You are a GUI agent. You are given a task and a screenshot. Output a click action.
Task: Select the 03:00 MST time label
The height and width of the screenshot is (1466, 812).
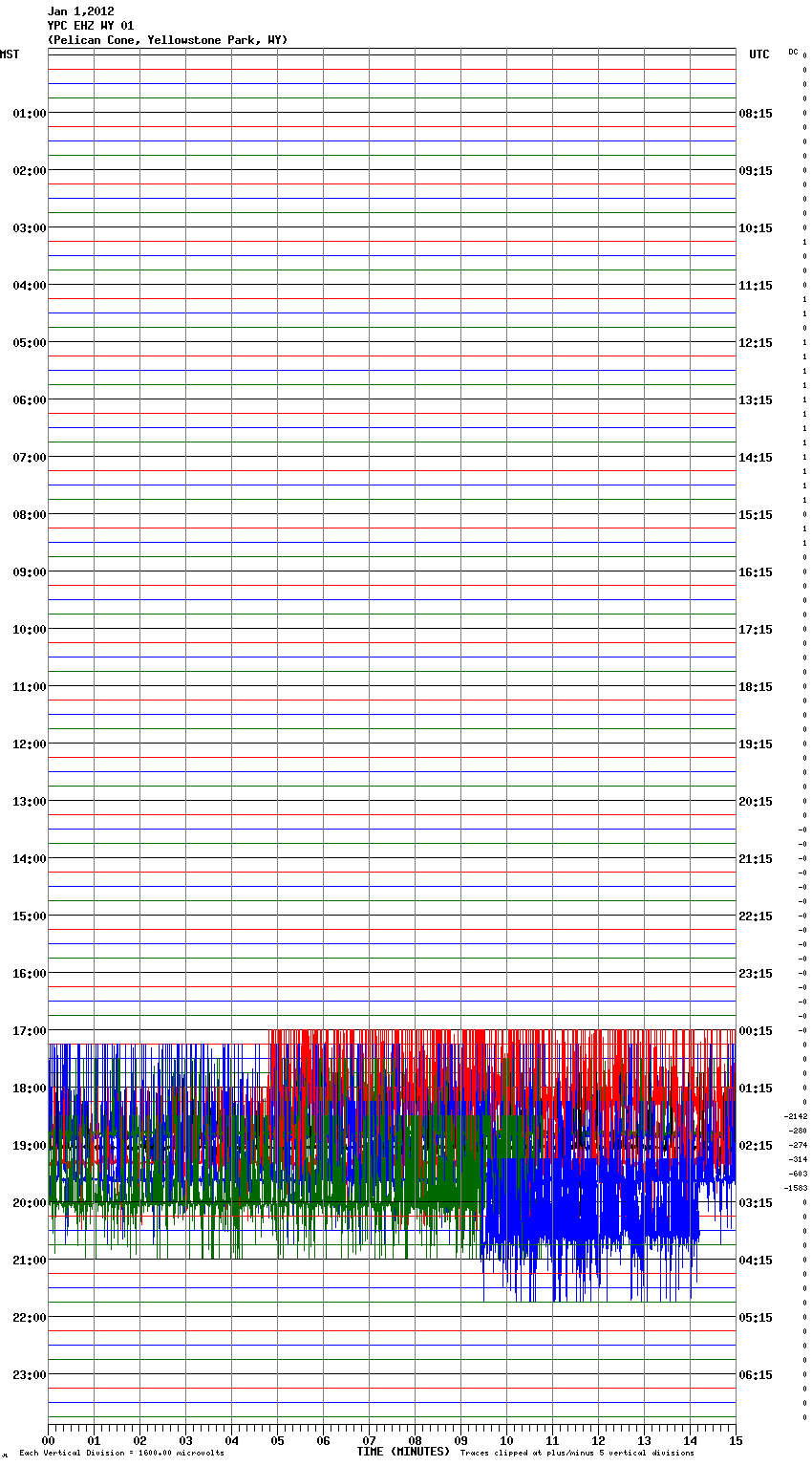30,228
